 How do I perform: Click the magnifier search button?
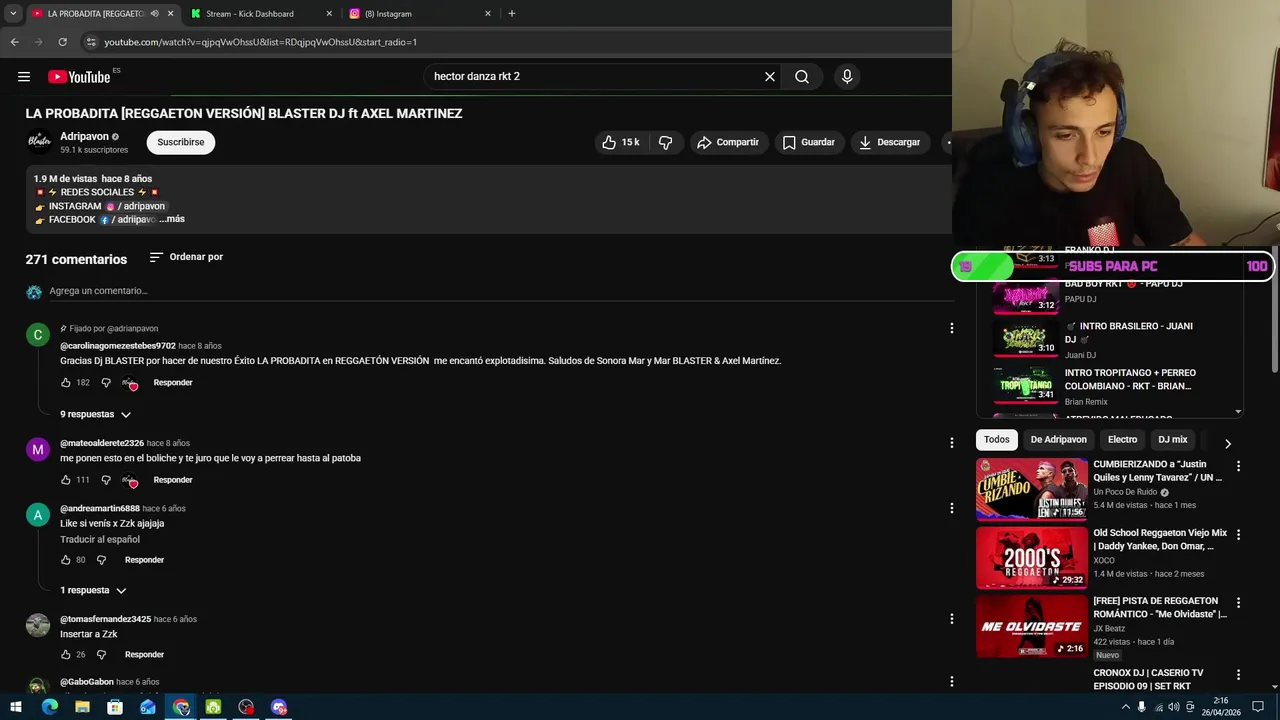click(802, 76)
